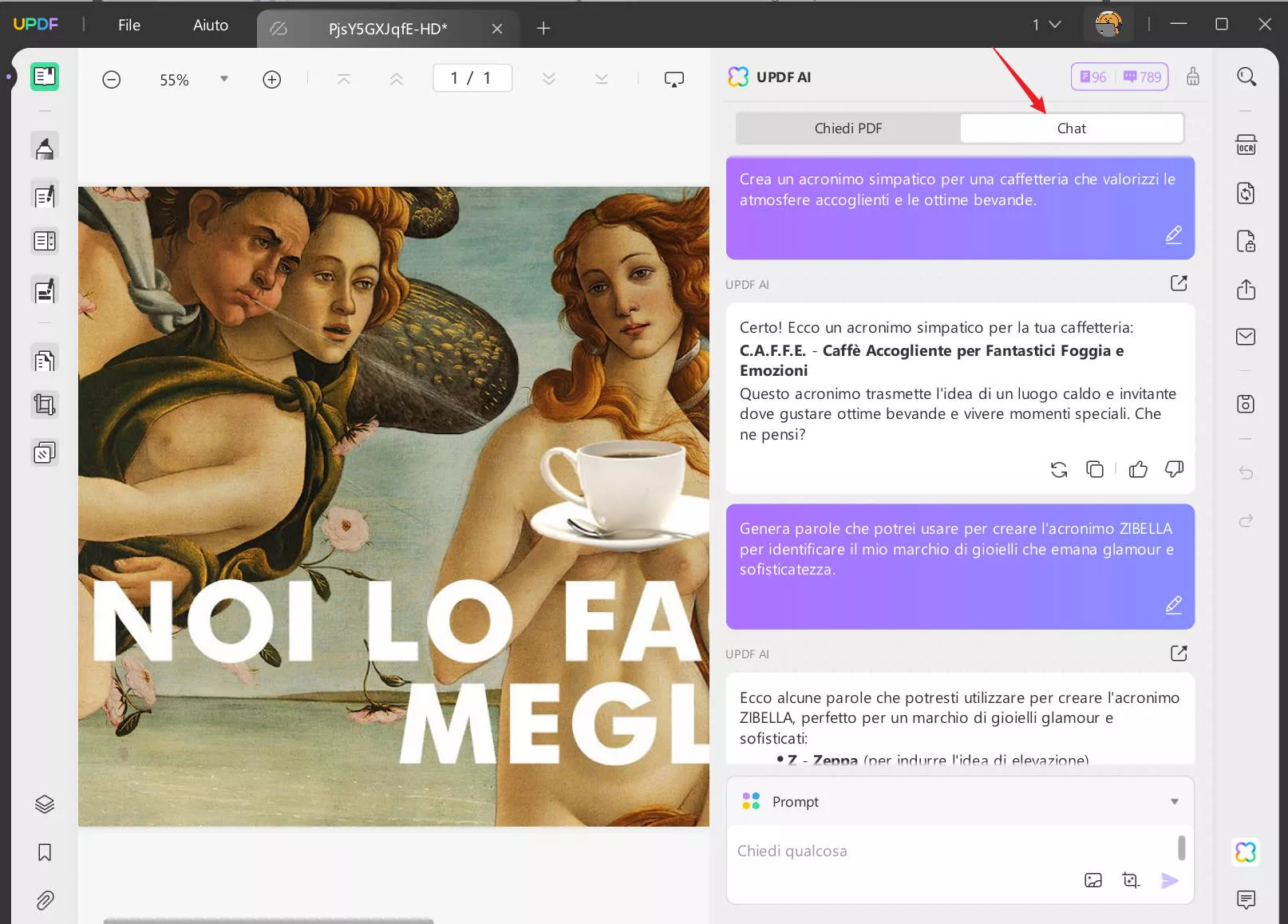Open the user avatar account menu
This screenshot has height=924, width=1288.
[1108, 24]
